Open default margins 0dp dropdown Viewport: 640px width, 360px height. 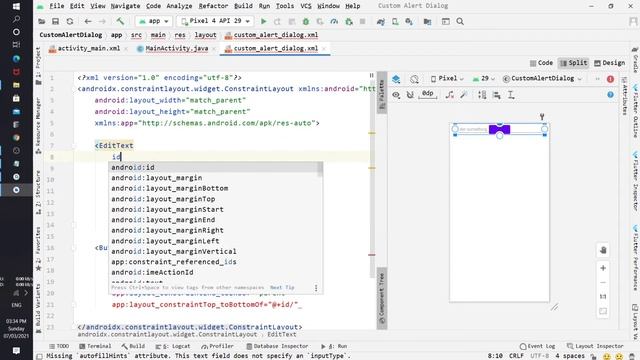[427, 94]
